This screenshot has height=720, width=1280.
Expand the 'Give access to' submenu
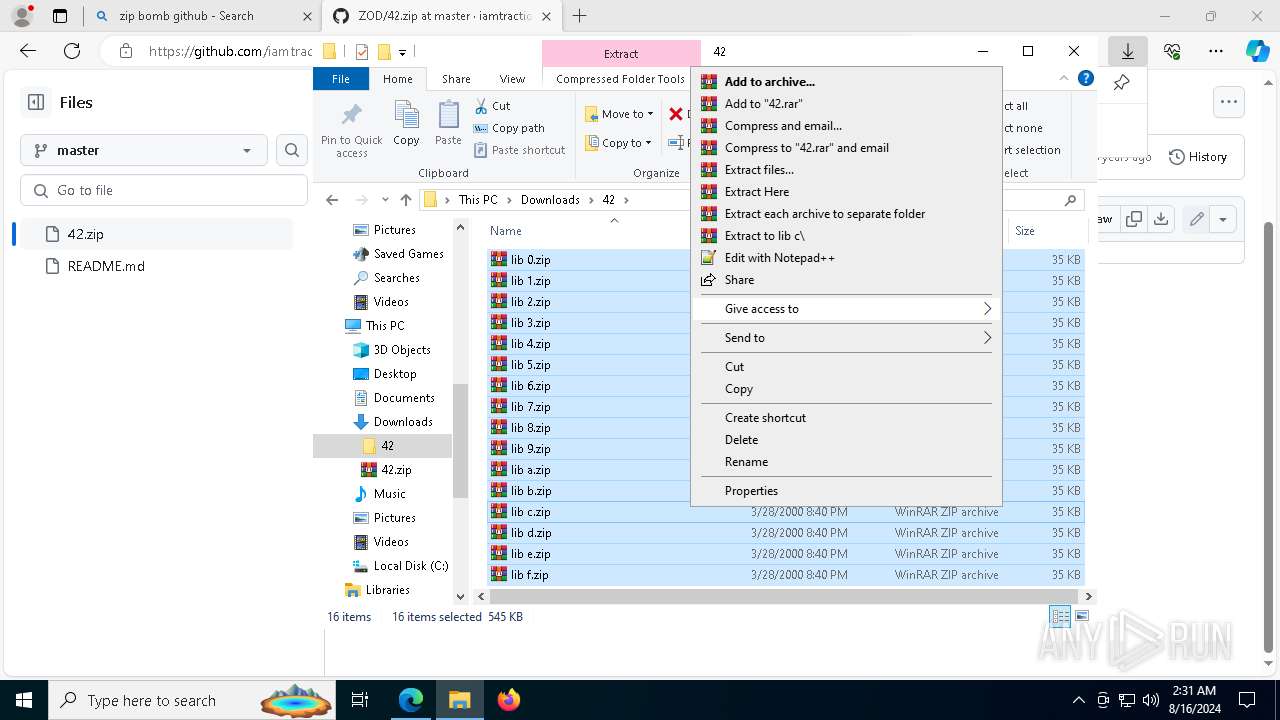846,309
